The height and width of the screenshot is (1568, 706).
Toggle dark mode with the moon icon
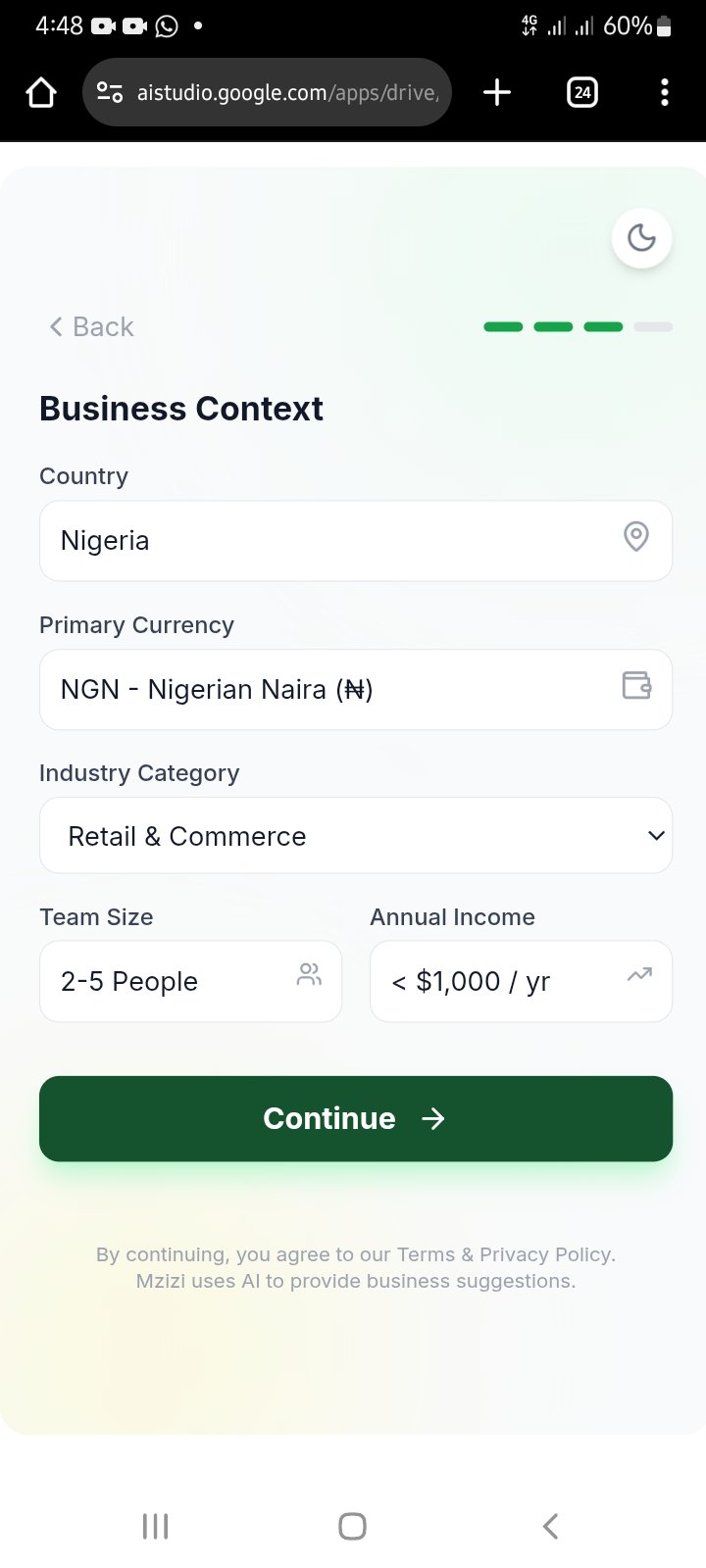pos(641,238)
